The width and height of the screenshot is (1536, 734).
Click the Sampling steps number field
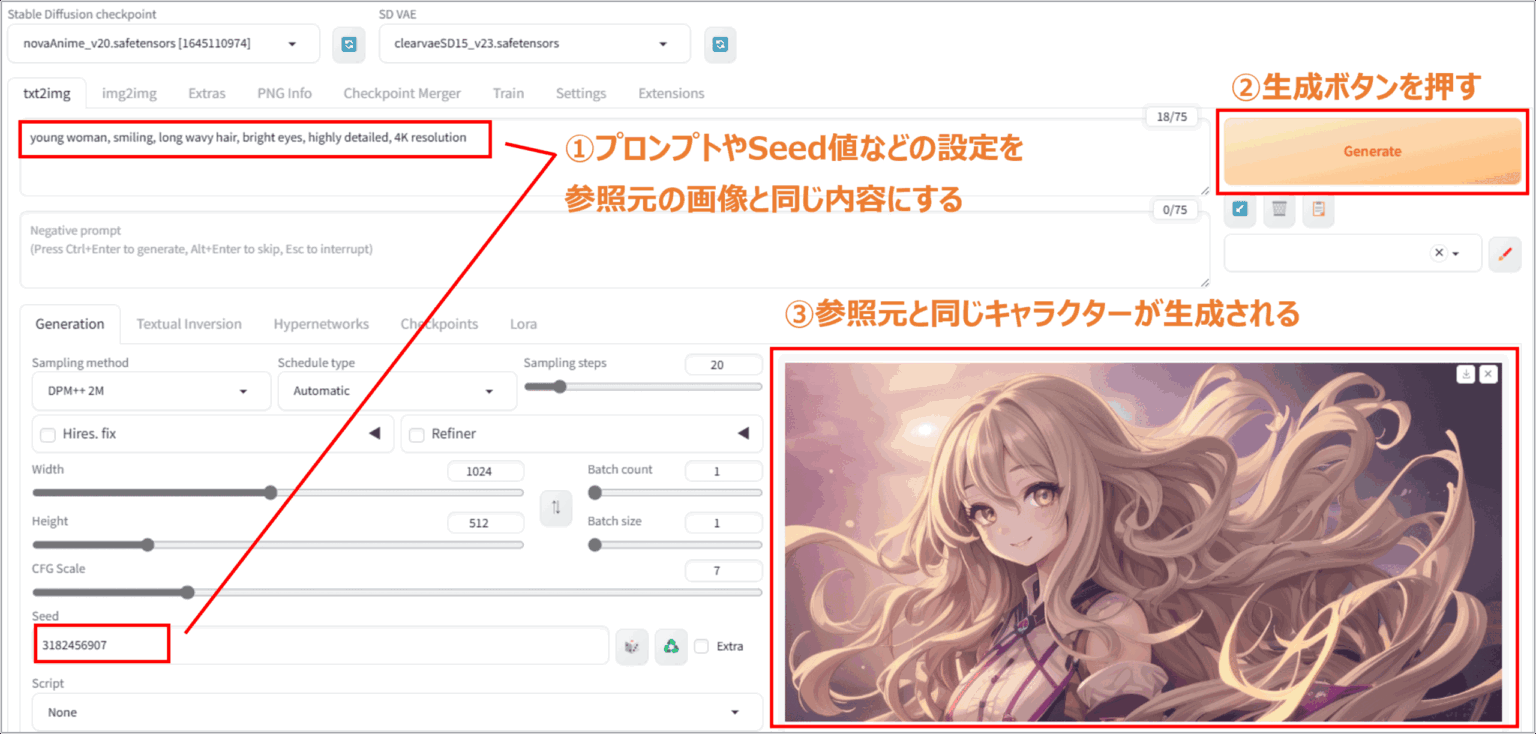point(723,365)
